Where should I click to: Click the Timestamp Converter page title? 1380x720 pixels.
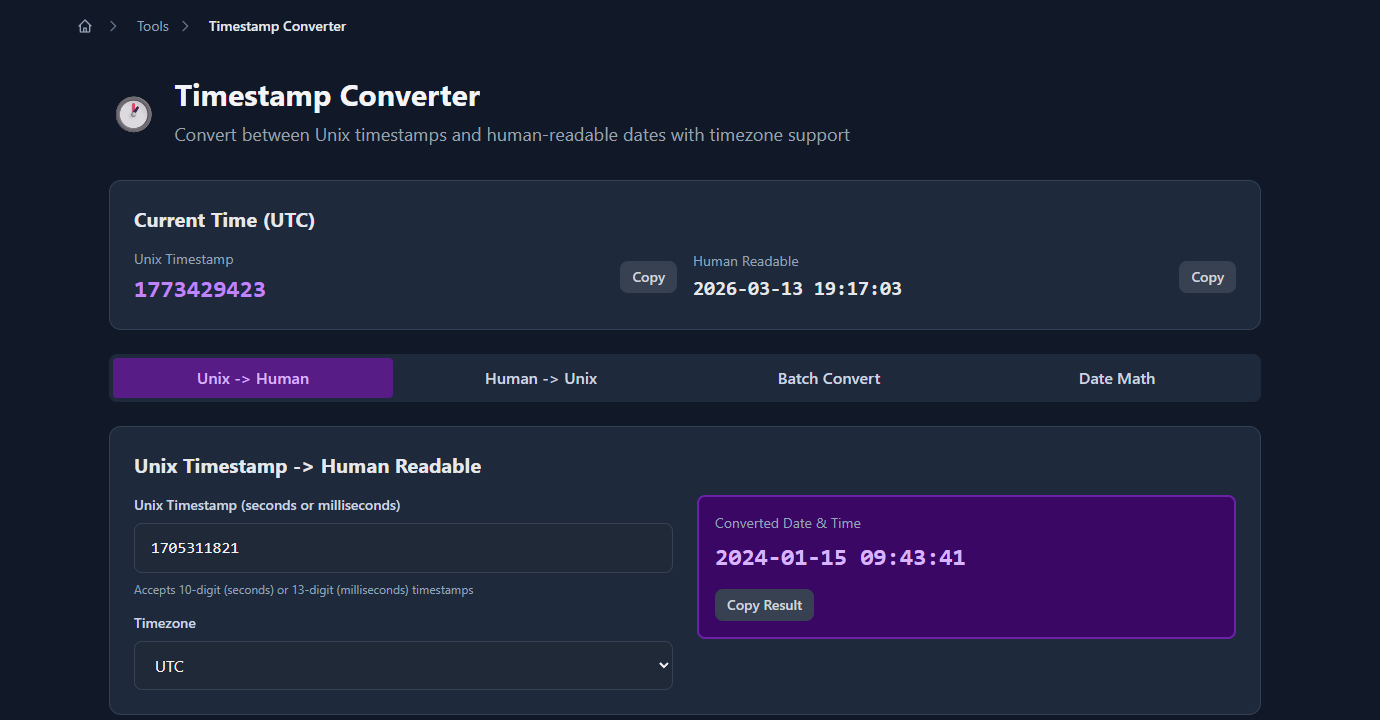[x=327, y=96]
